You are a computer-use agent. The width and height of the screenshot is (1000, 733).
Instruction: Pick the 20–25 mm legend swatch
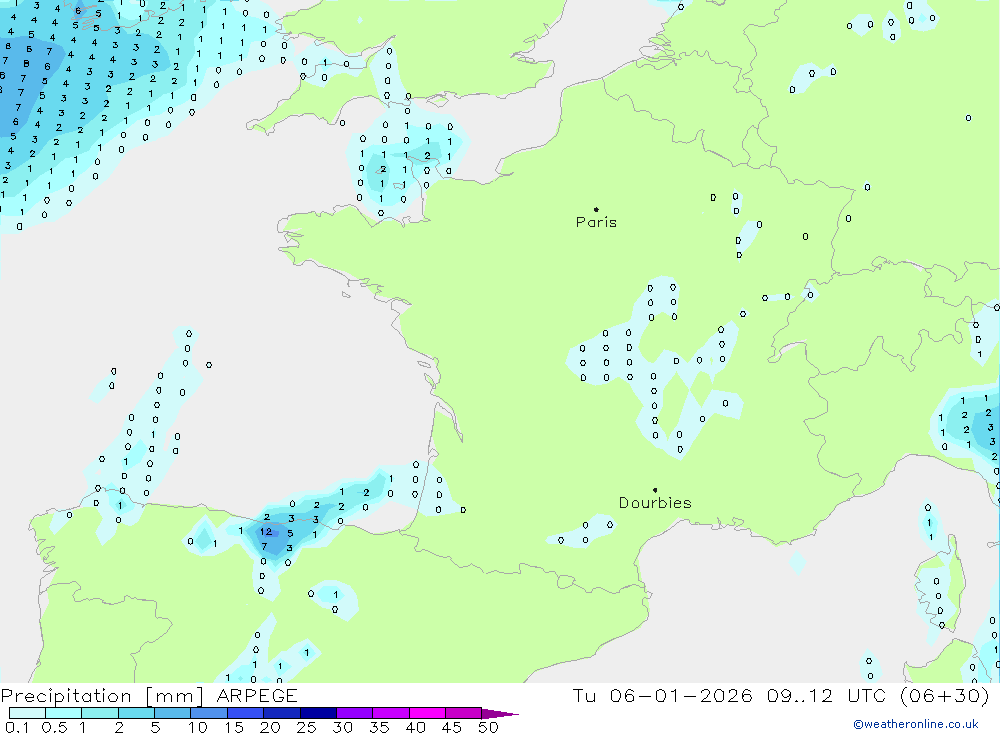tap(282, 713)
